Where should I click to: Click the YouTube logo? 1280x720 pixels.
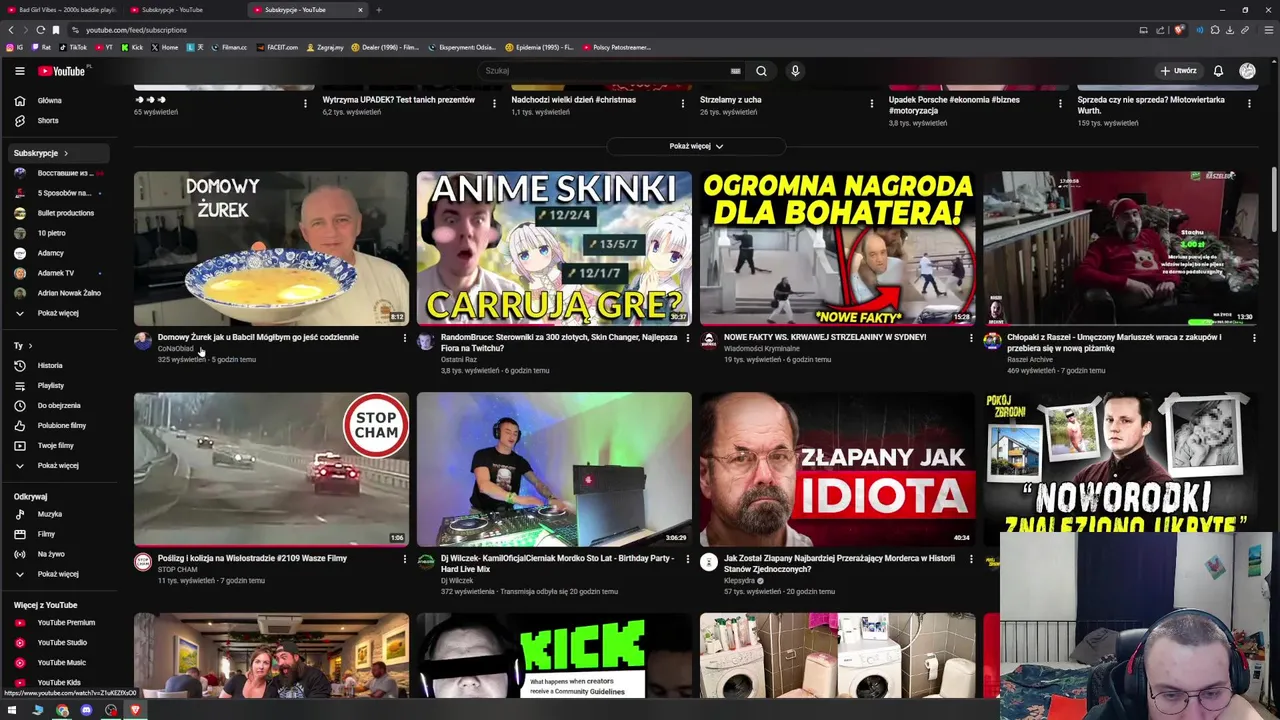pyautogui.click(x=62, y=71)
